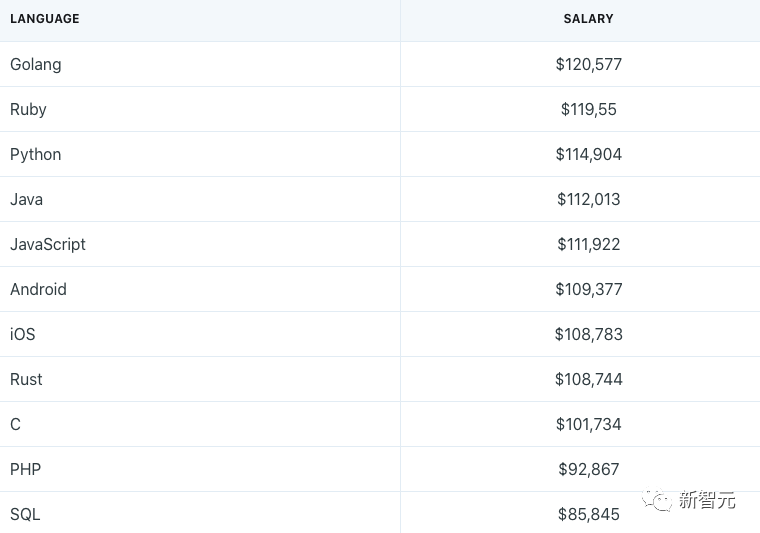
Task: Click the WeChat logo watermark icon
Action: (x=657, y=500)
